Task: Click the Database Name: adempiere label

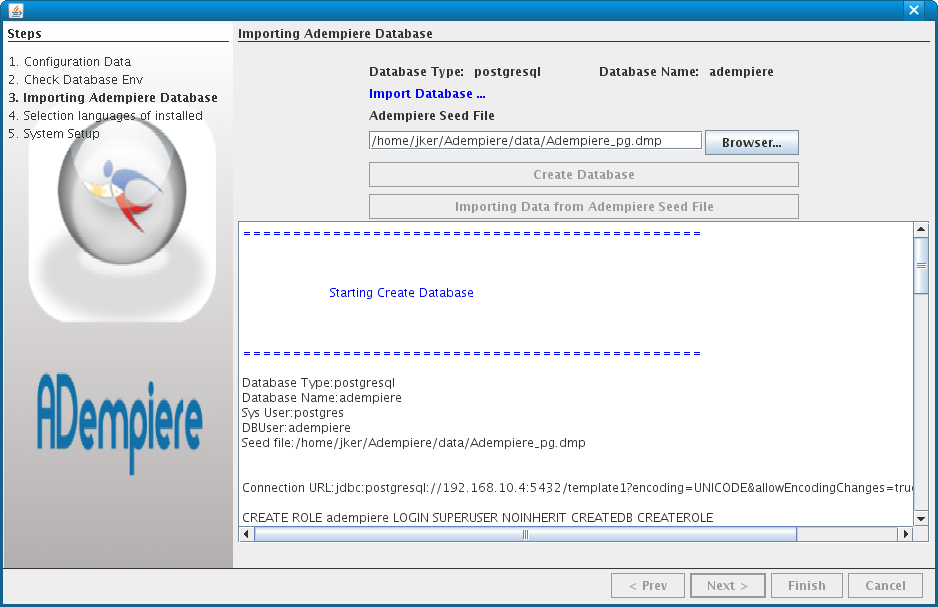Action: pyautogui.click(x=686, y=72)
